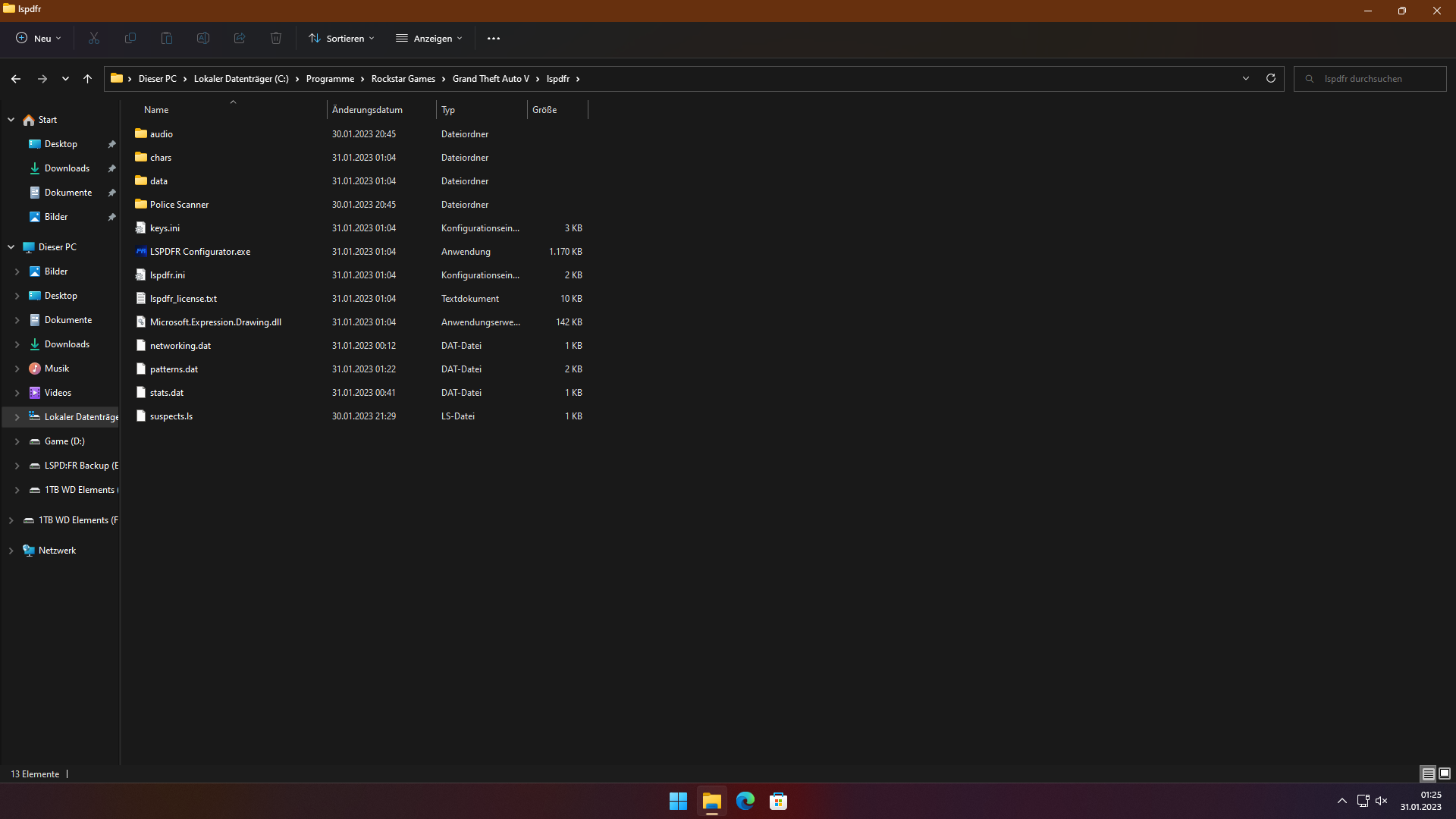Select the LSPDFR Configurator.exe file

[x=199, y=252]
